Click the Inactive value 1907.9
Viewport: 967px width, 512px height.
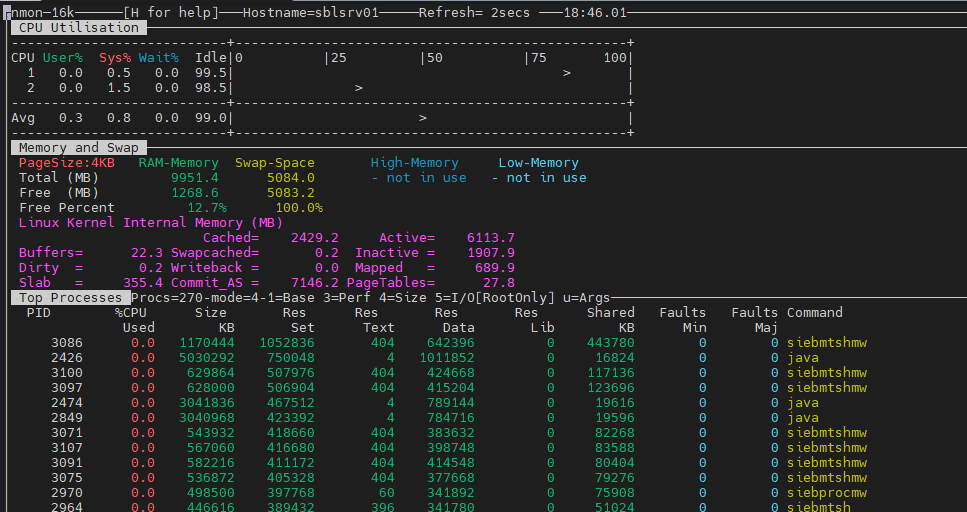(x=491, y=253)
